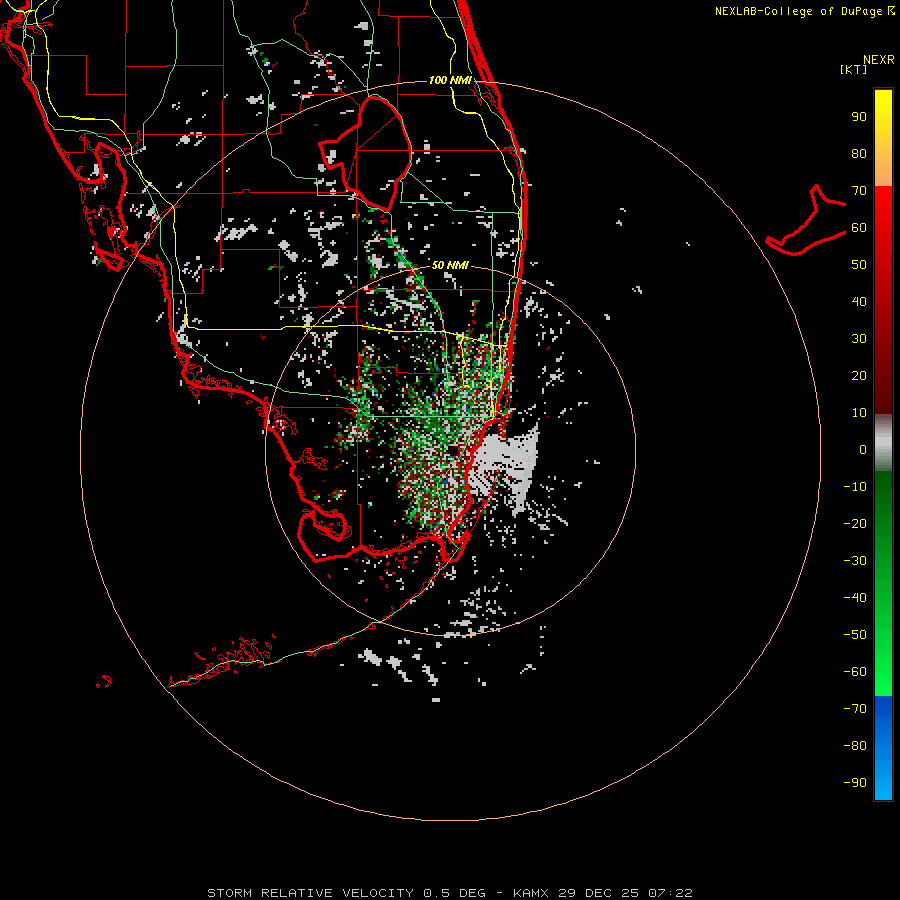Click the -10 scale value

(x=855, y=487)
